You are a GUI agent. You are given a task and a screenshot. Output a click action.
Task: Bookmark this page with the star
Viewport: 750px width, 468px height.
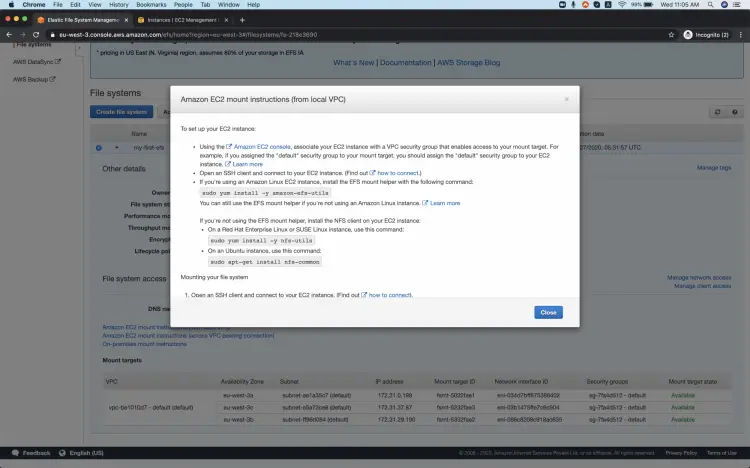tap(671, 35)
